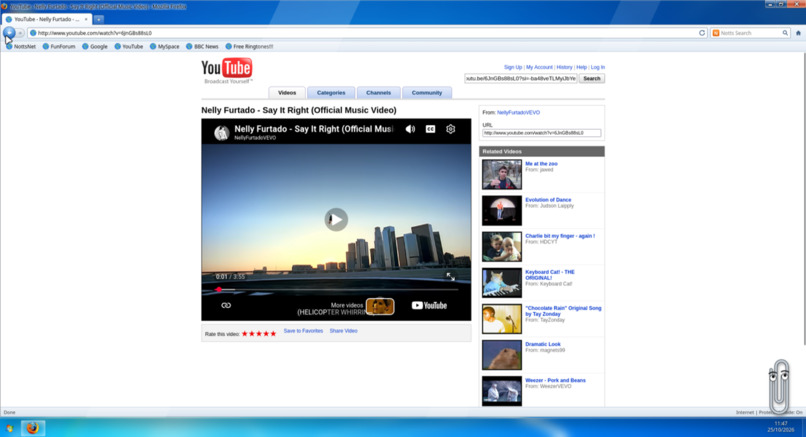Click the Sign Up link
Viewport: 806px width, 437px height.
click(x=512, y=67)
